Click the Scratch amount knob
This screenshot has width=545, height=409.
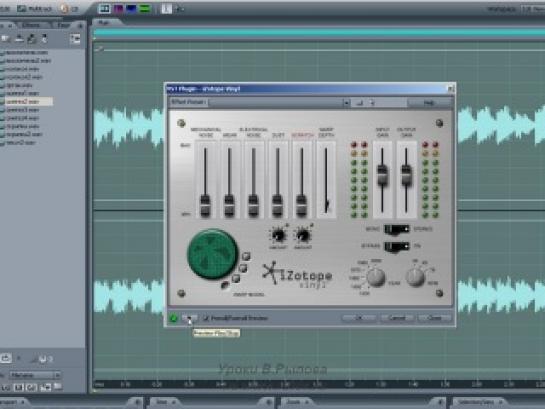[303, 236]
